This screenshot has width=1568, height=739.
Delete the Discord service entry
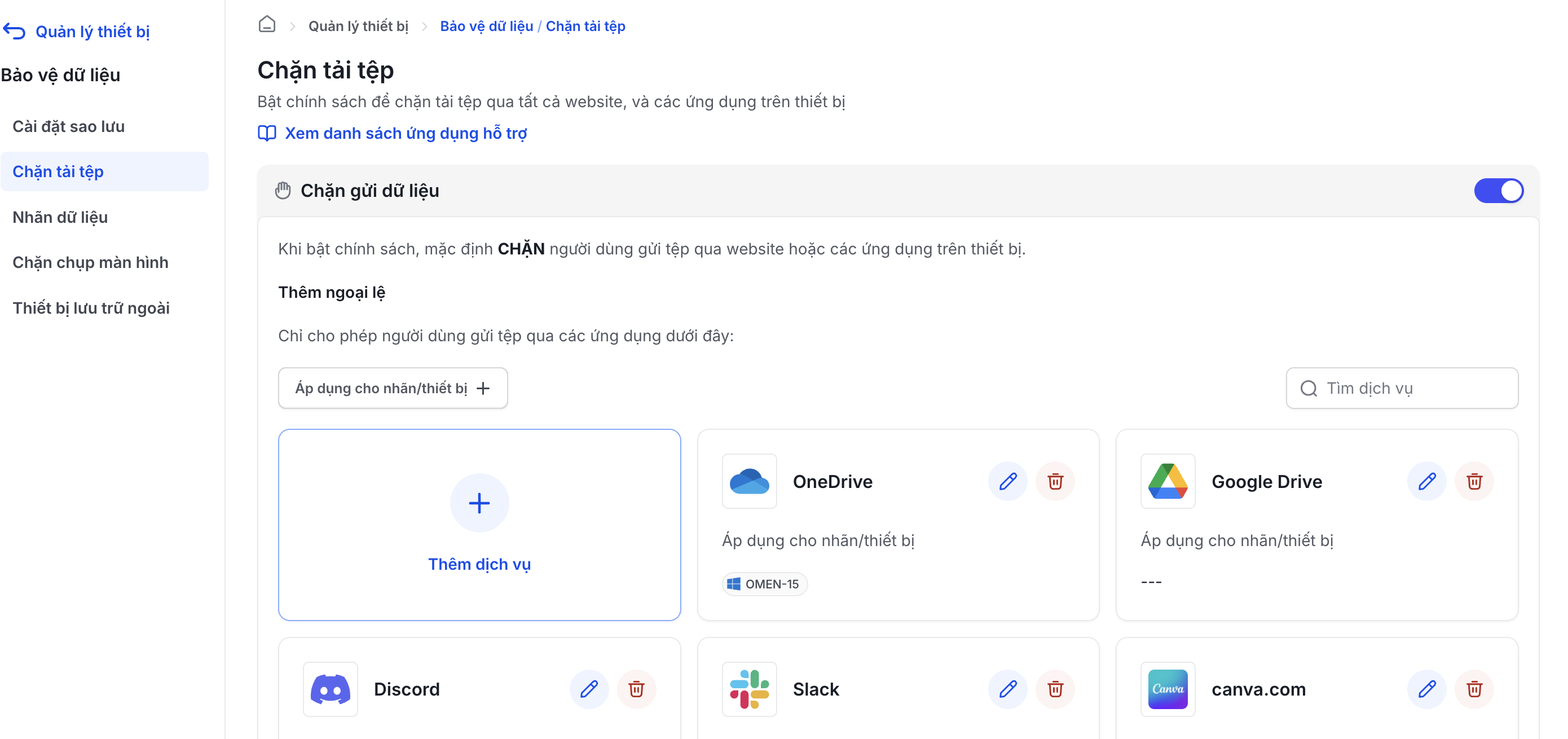click(636, 689)
